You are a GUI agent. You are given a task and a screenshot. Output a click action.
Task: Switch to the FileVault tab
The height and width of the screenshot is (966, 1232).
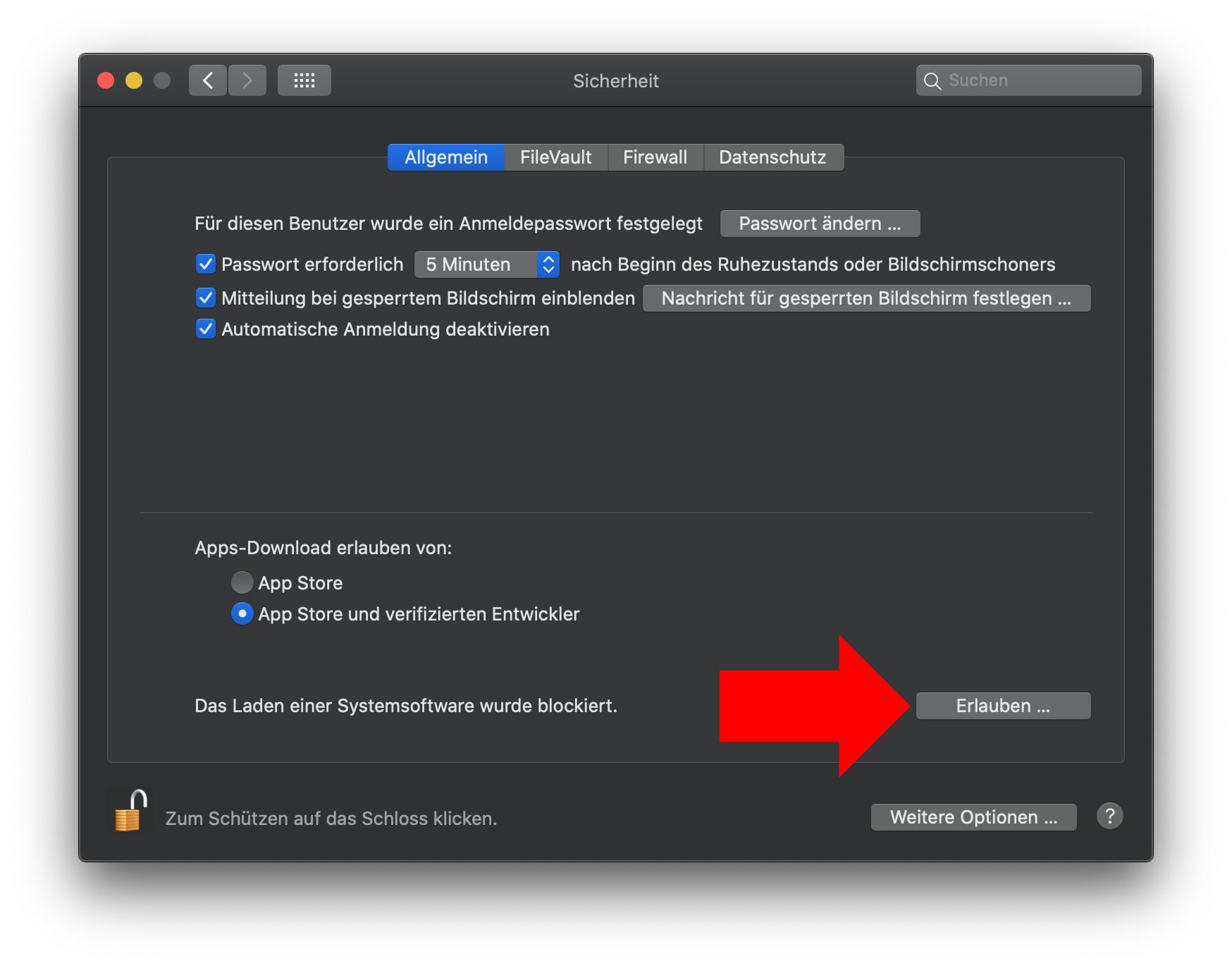click(555, 157)
